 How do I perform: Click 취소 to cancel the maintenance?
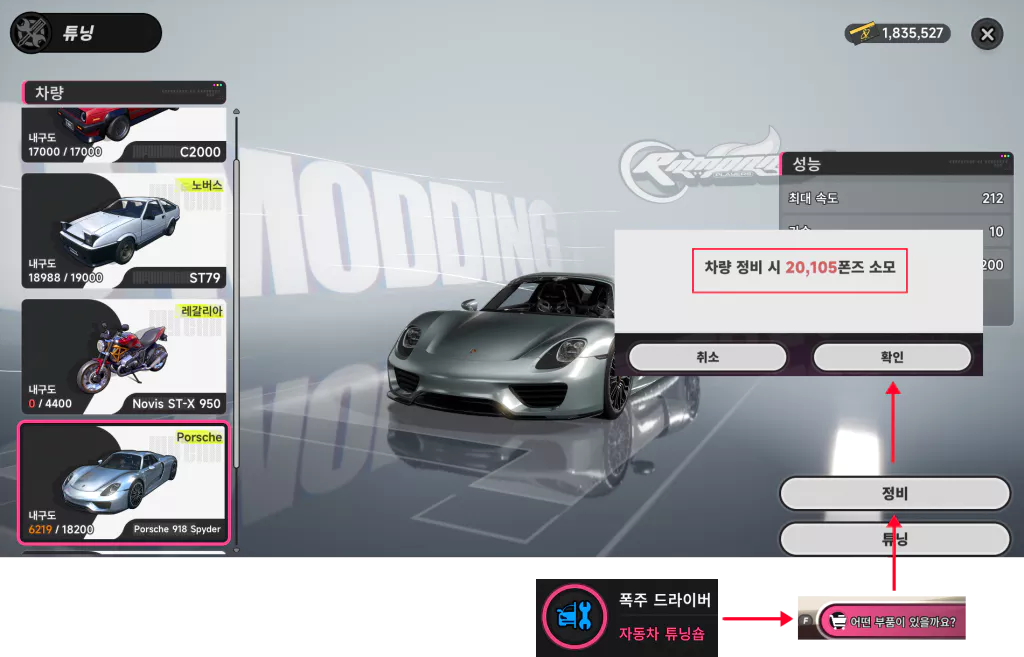coord(707,357)
